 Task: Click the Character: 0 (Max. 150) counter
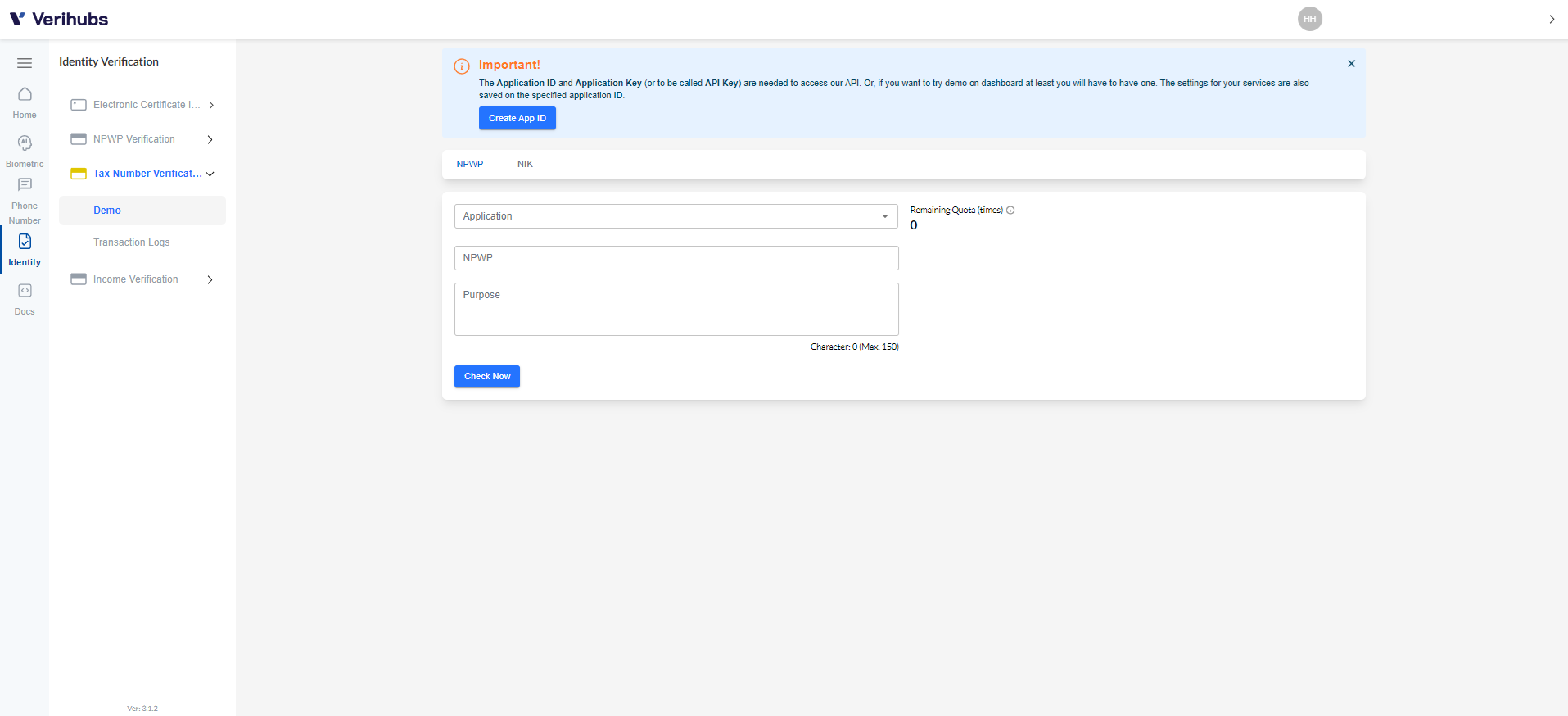tap(855, 347)
